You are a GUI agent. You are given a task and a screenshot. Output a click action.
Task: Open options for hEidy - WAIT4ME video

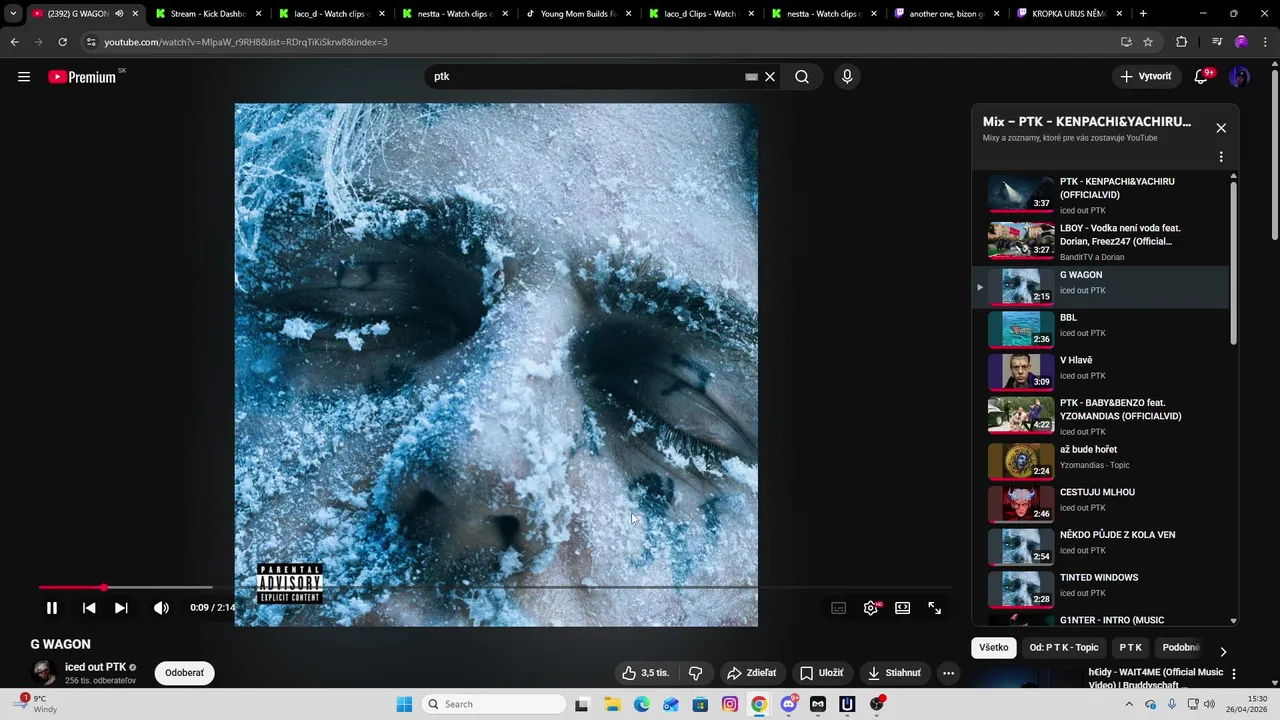[x=1233, y=674]
